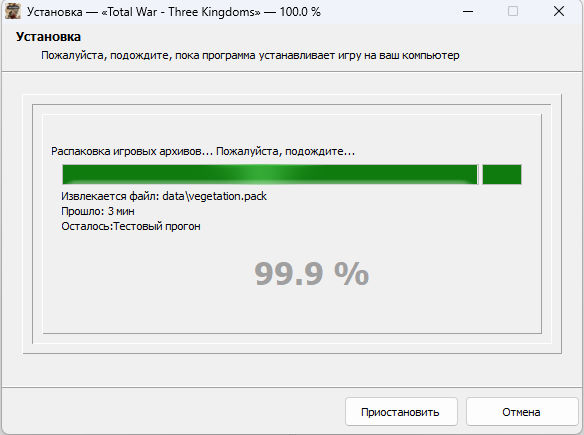The width and height of the screenshot is (584, 435).
Task: Click the large 99.9 % percentage label
Action: click(311, 274)
